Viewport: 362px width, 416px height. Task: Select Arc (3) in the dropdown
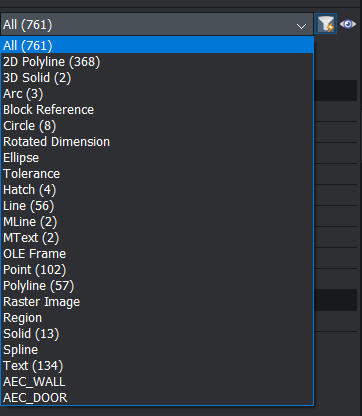coord(157,94)
